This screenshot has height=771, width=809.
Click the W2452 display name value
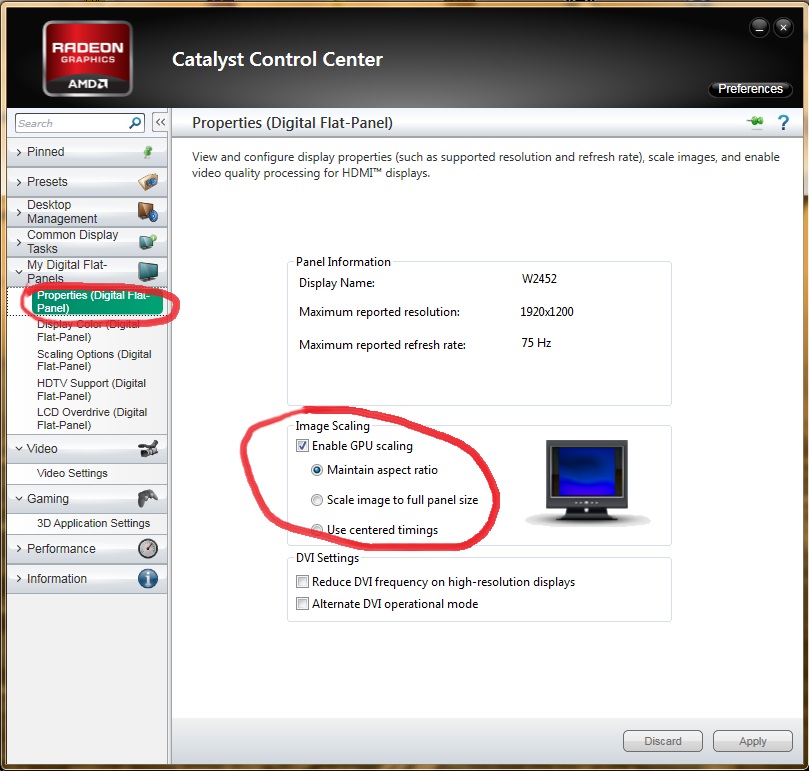coord(539,279)
